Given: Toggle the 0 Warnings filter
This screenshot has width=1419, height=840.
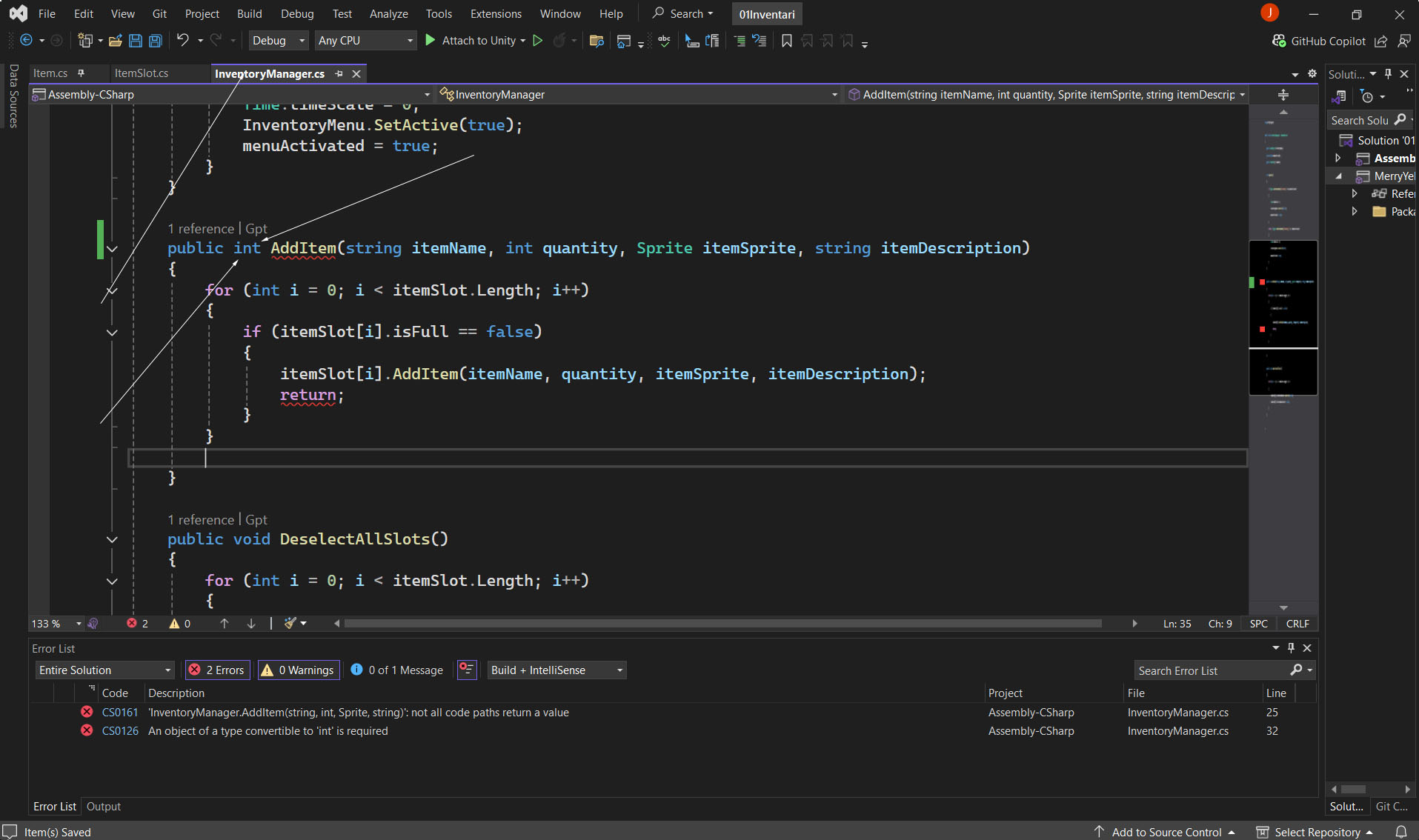Looking at the screenshot, I should tap(299, 670).
